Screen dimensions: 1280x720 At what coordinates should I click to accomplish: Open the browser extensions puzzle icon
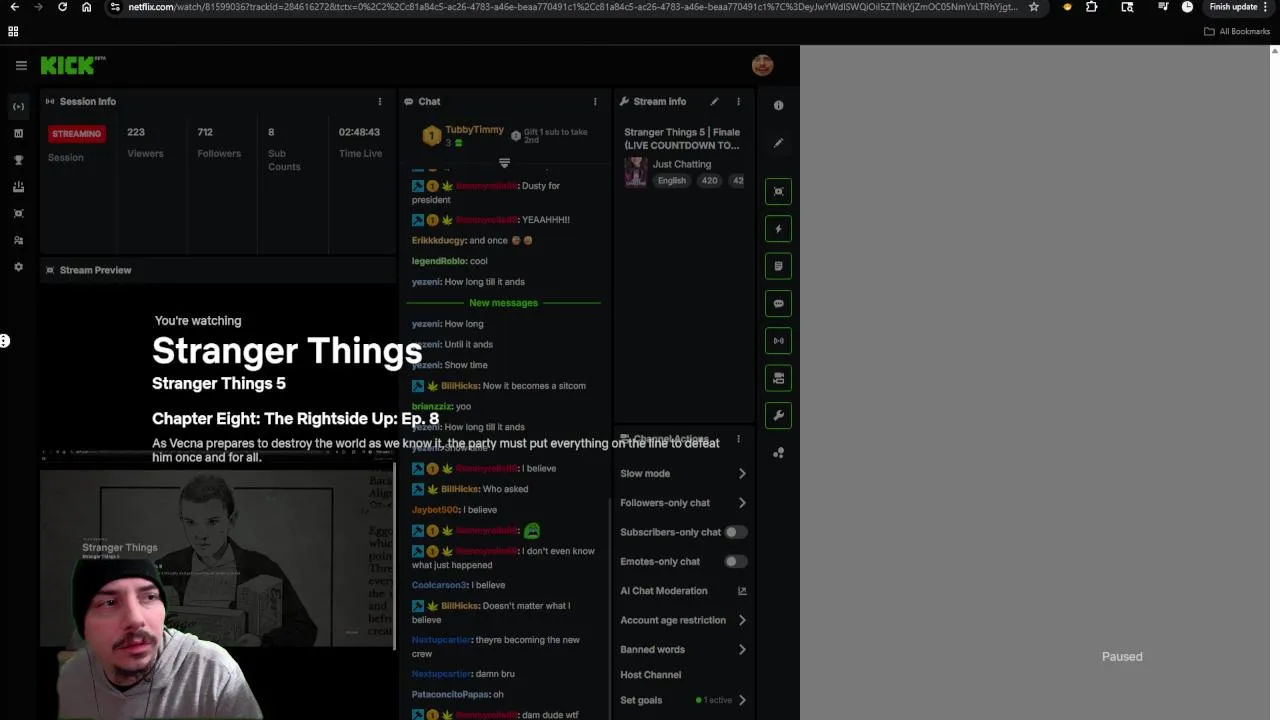pos(1092,7)
